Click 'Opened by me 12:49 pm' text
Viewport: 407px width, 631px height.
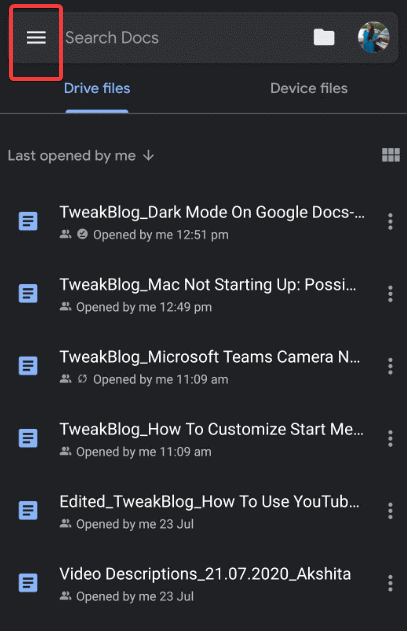pos(144,307)
